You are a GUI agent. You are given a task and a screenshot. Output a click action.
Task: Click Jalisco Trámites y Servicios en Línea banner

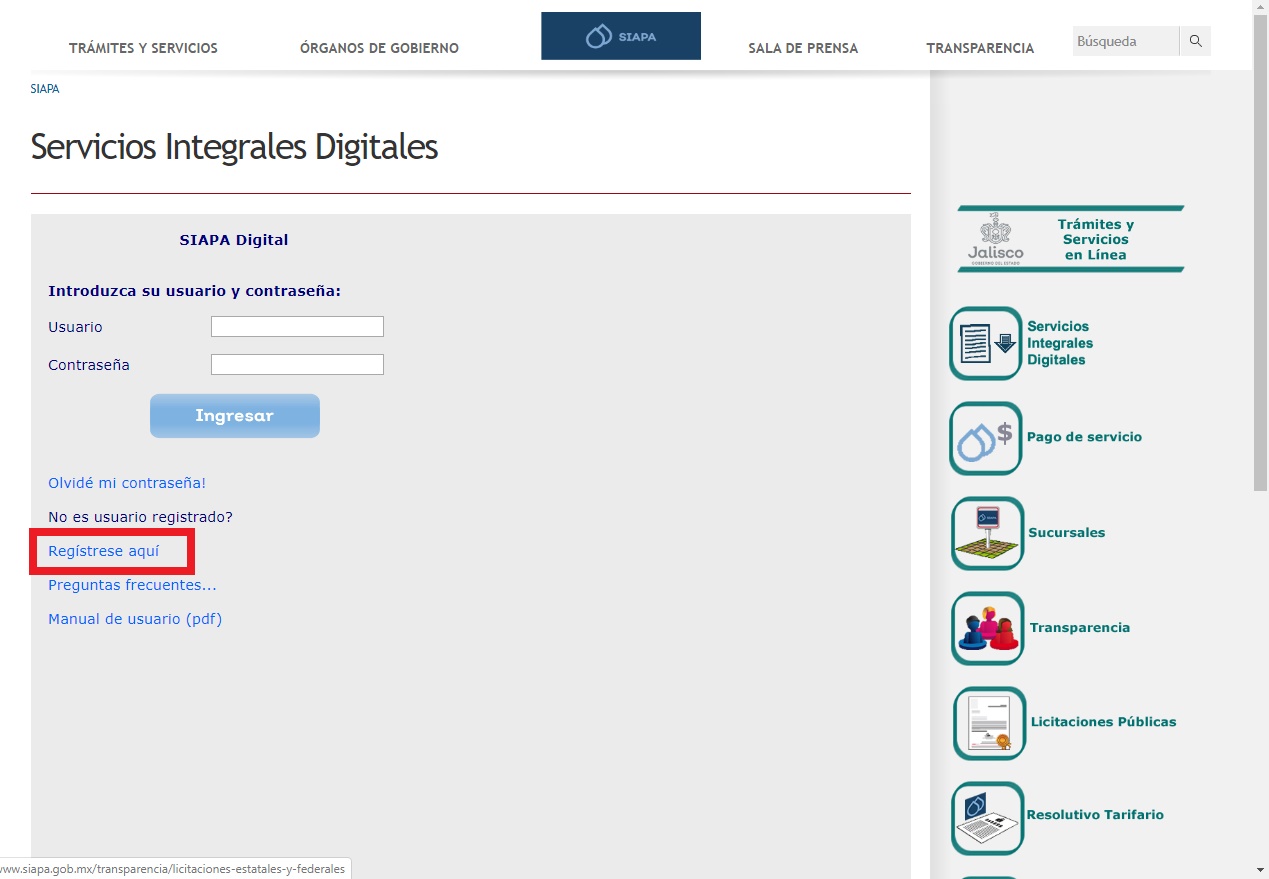click(x=1070, y=239)
